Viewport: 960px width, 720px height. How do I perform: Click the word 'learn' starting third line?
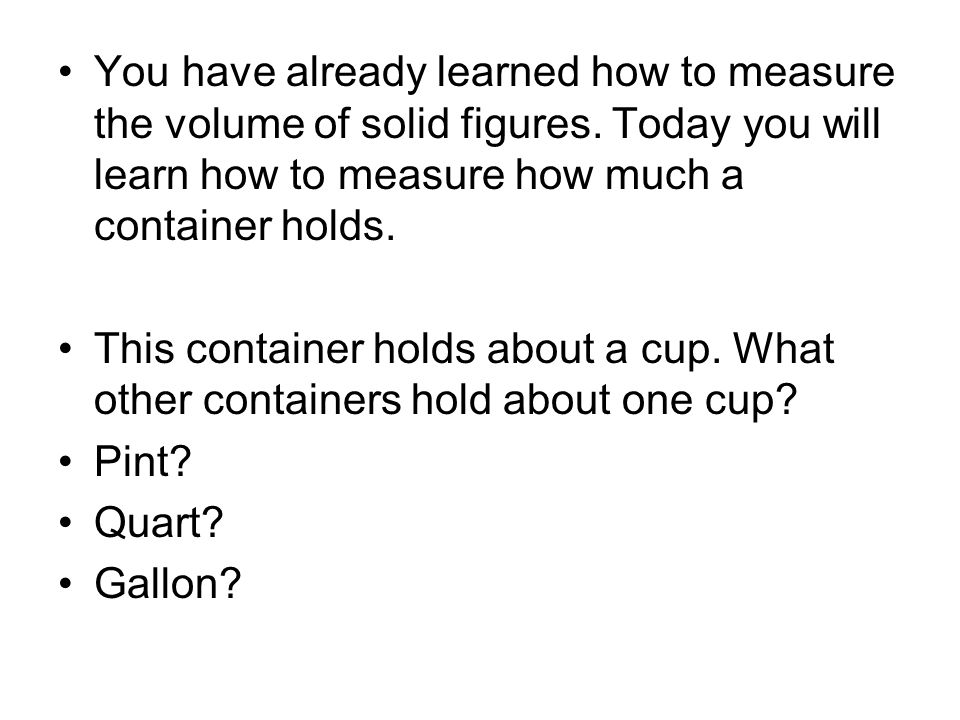coord(141,174)
